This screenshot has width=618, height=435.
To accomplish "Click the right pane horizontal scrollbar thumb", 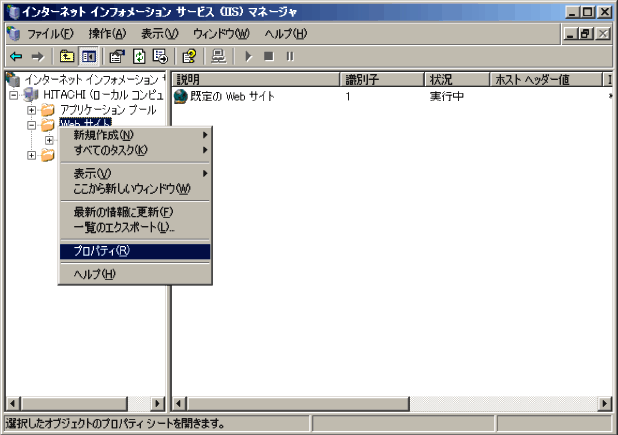I will 298,403.
